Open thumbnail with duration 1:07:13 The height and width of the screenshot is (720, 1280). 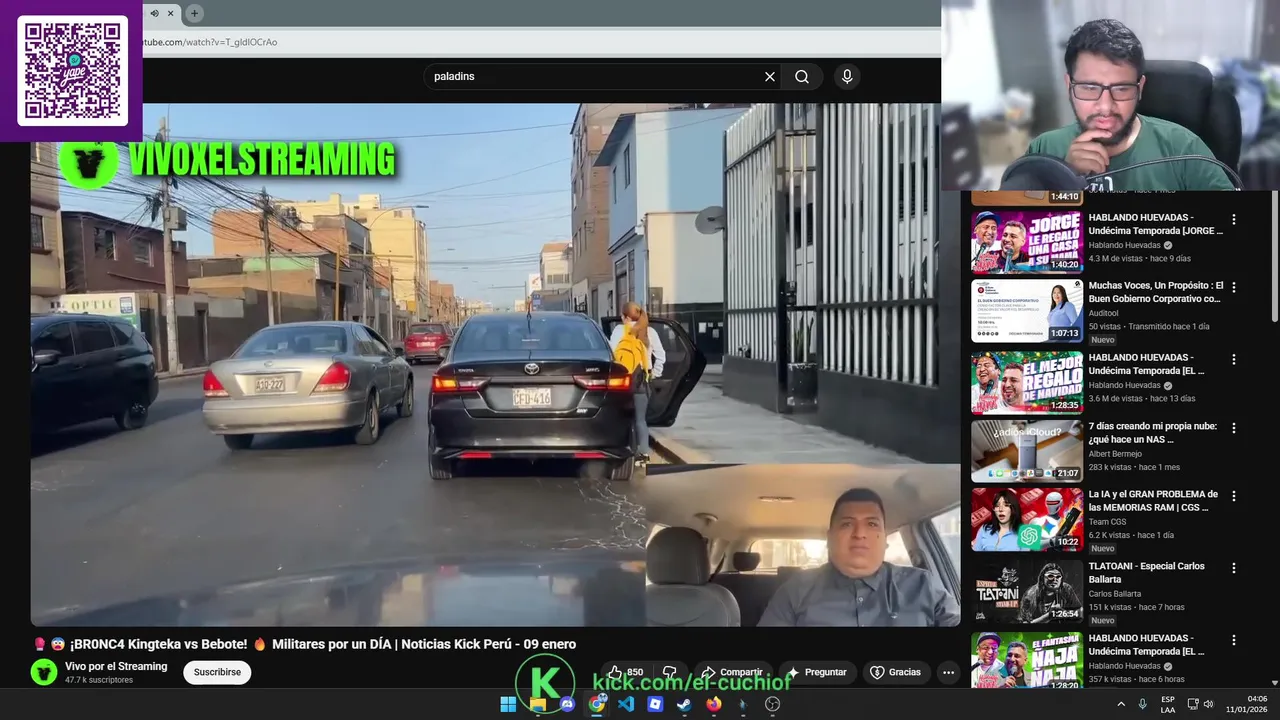coord(1027,310)
